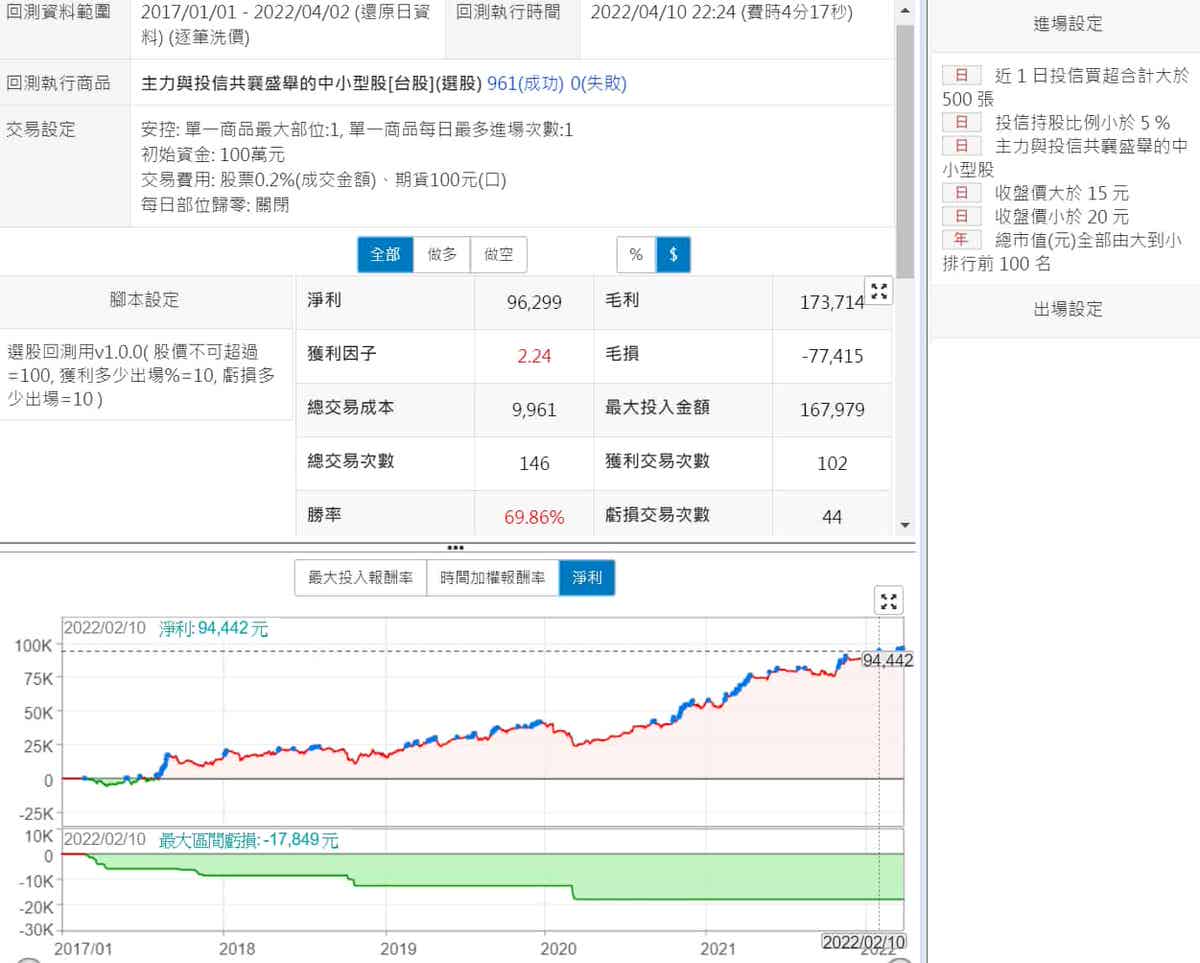The width and height of the screenshot is (1200, 963).
Task: Click the three-dot panel splitter handle
Action: 455,548
